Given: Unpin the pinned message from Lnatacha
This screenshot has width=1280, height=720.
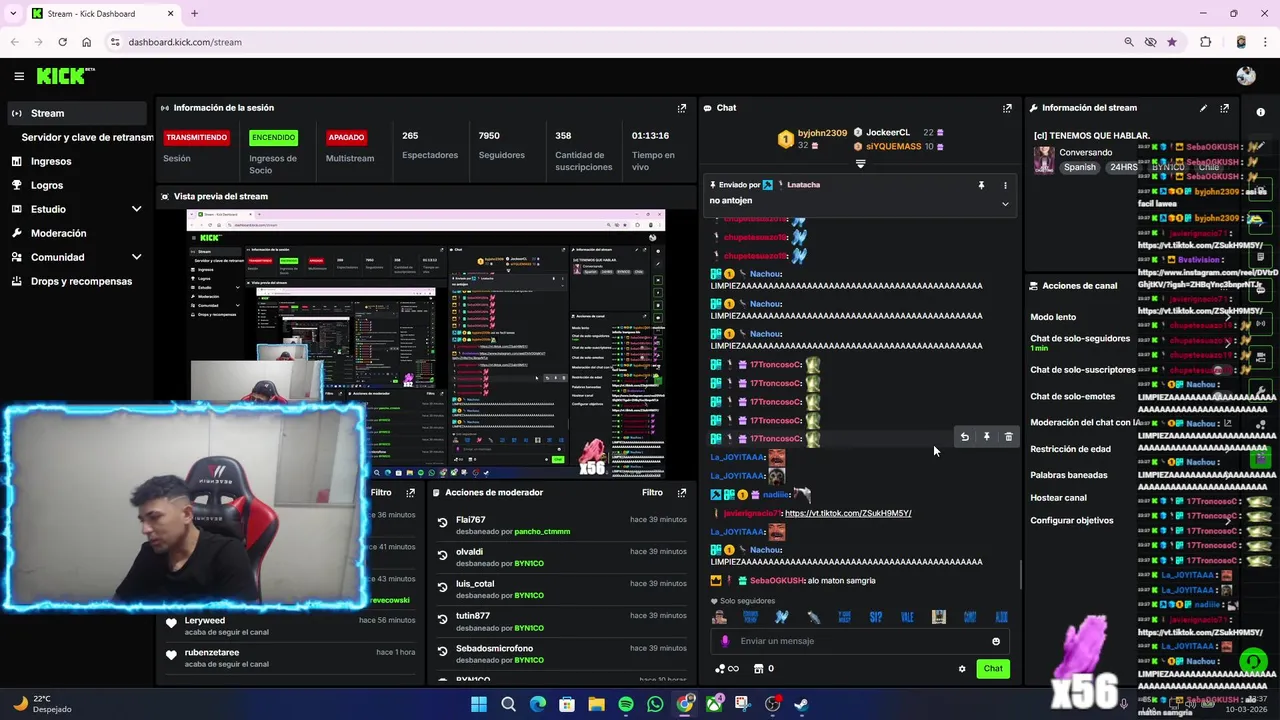Looking at the screenshot, I should point(981,185).
